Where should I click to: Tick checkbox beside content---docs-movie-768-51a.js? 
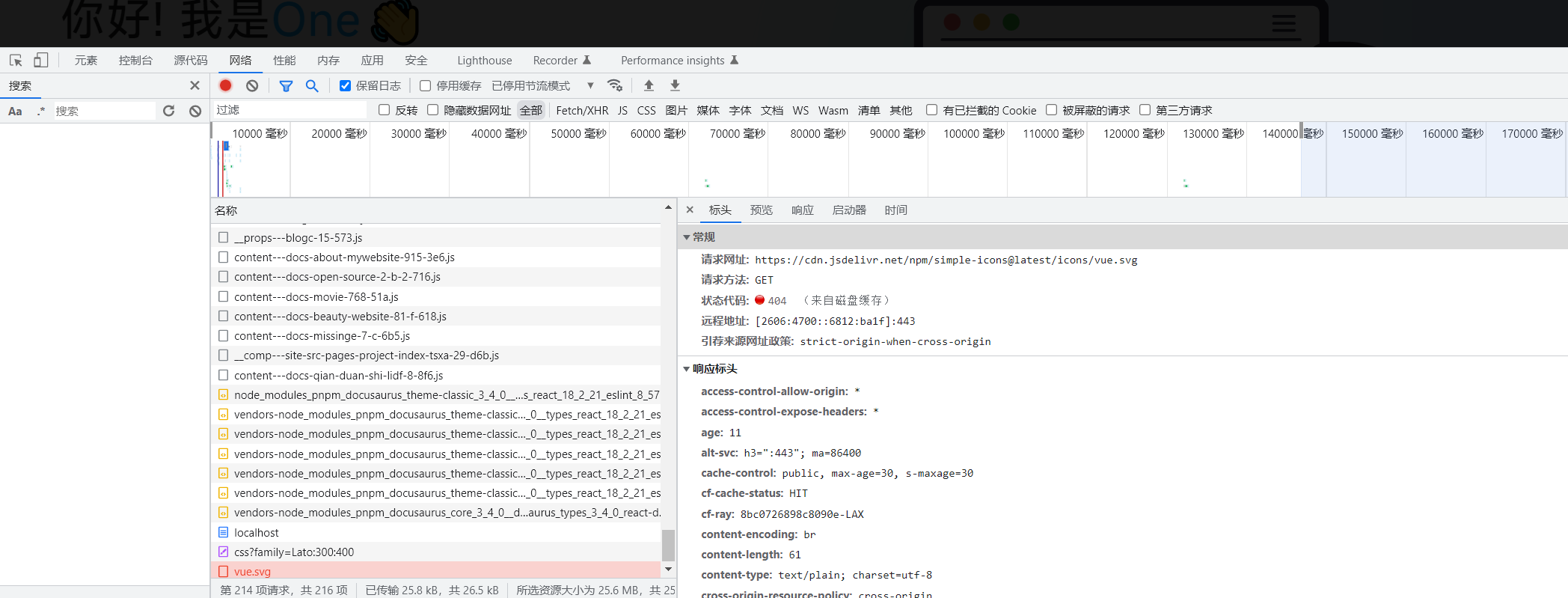pos(223,296)
